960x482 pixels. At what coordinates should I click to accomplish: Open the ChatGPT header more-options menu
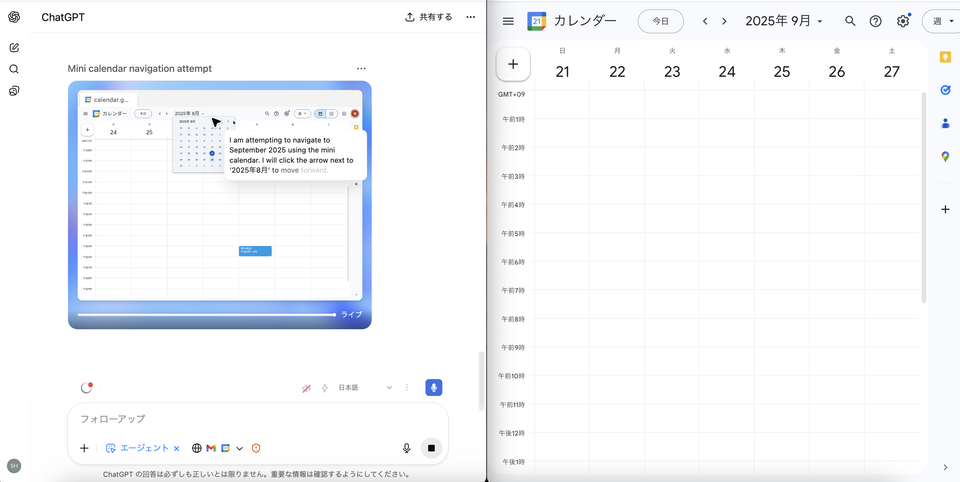point(470,17)
